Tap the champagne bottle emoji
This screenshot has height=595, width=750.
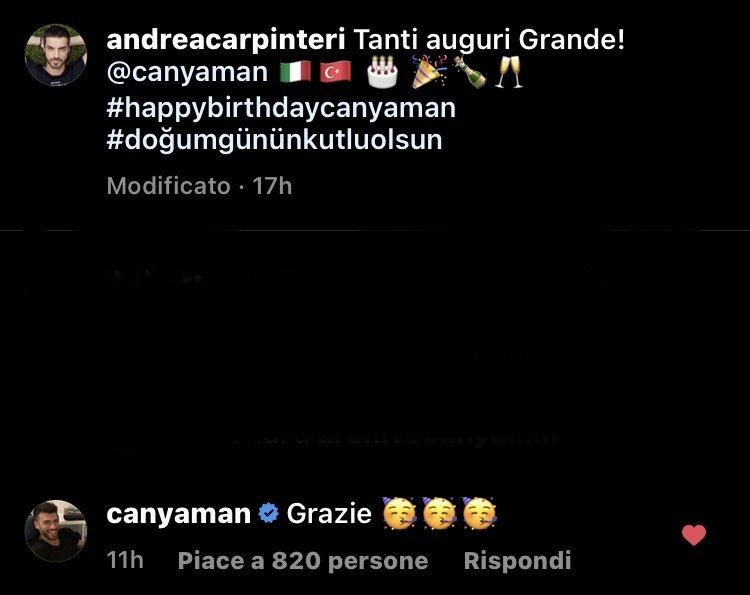470,72
